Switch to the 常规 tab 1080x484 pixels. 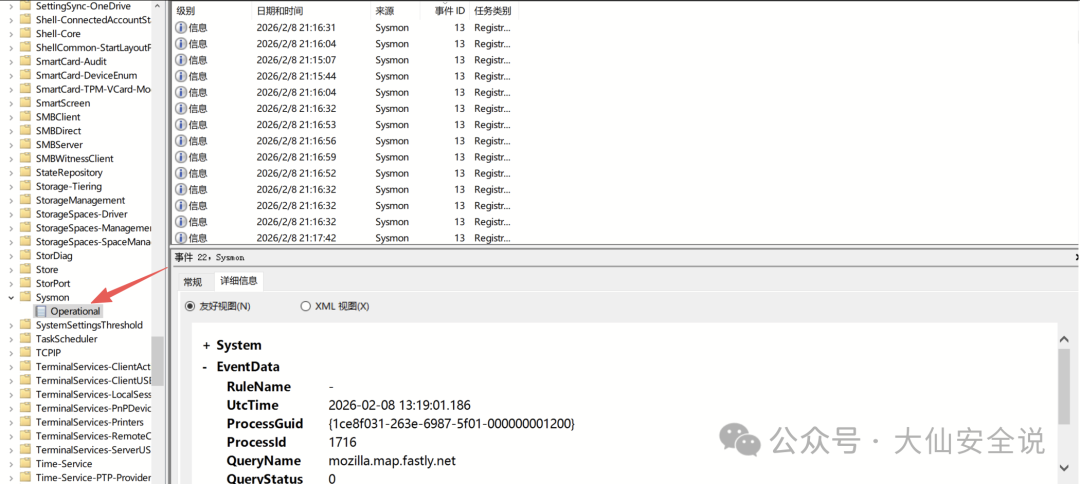click(193, 281)
